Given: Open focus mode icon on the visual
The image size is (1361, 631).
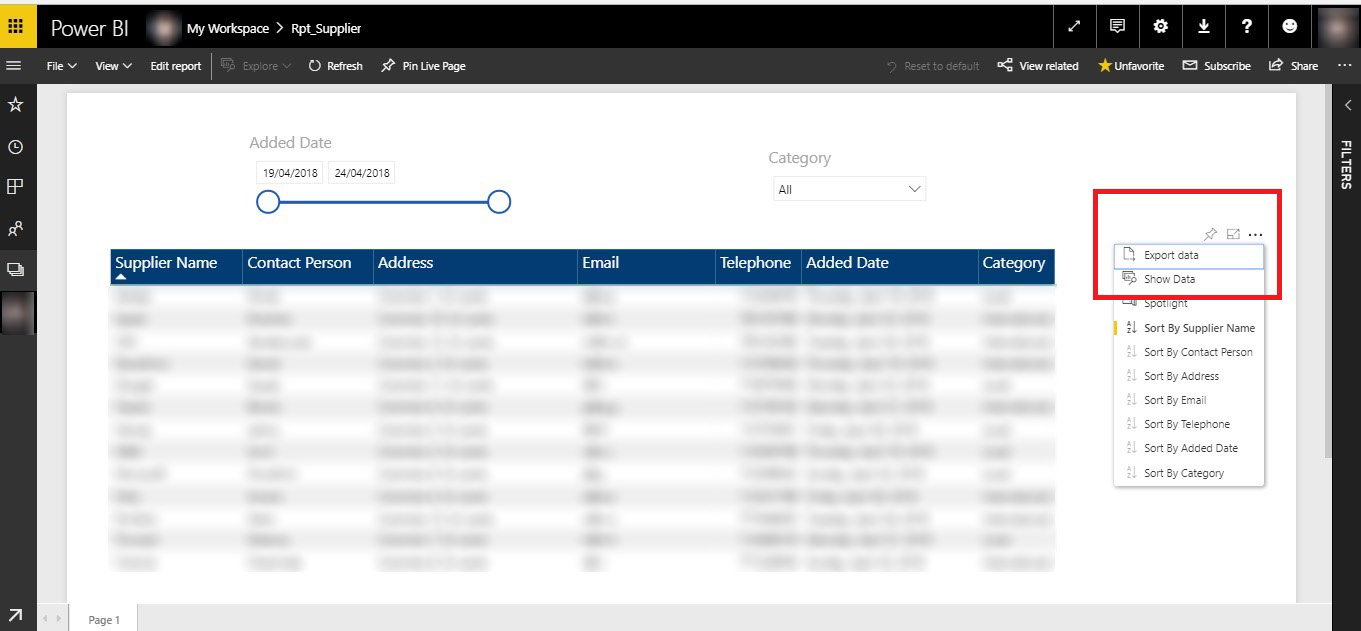Looking at the screenshot, I should coord(1233,234).
